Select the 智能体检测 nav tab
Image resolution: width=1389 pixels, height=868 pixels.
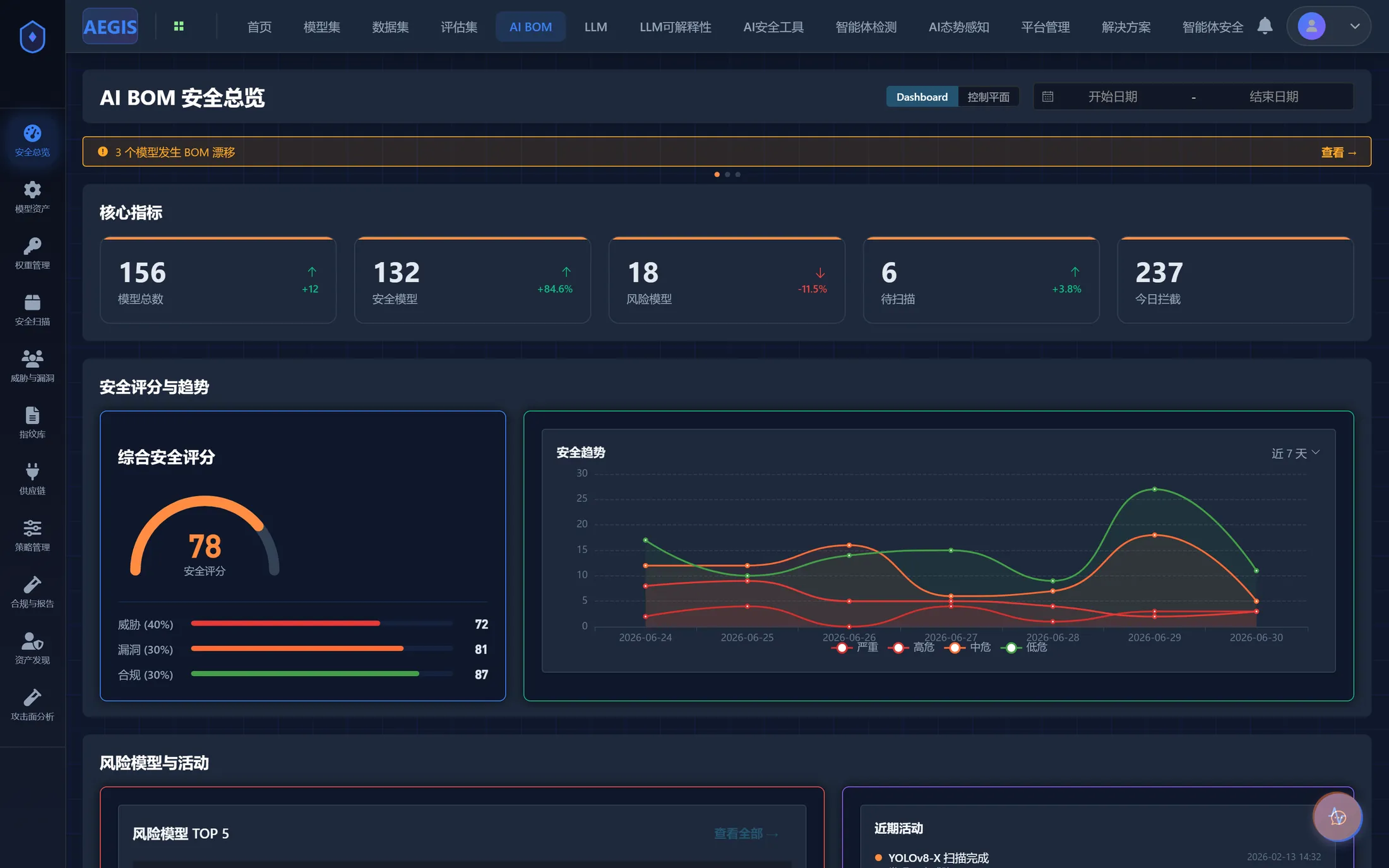tap(866, 27)
